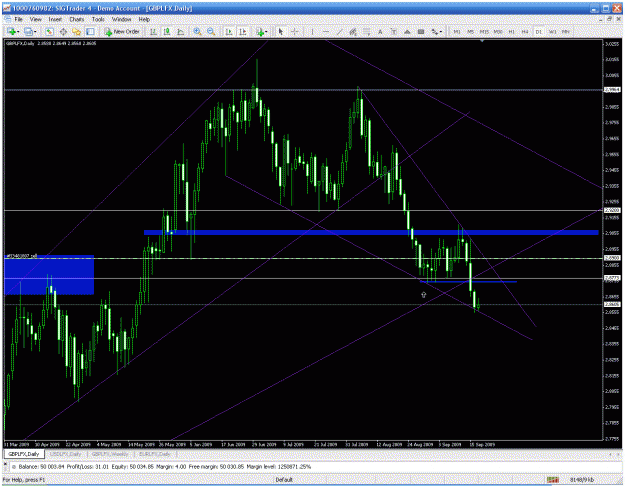Click the Balance line in the terminal

[x=161, y=466]
